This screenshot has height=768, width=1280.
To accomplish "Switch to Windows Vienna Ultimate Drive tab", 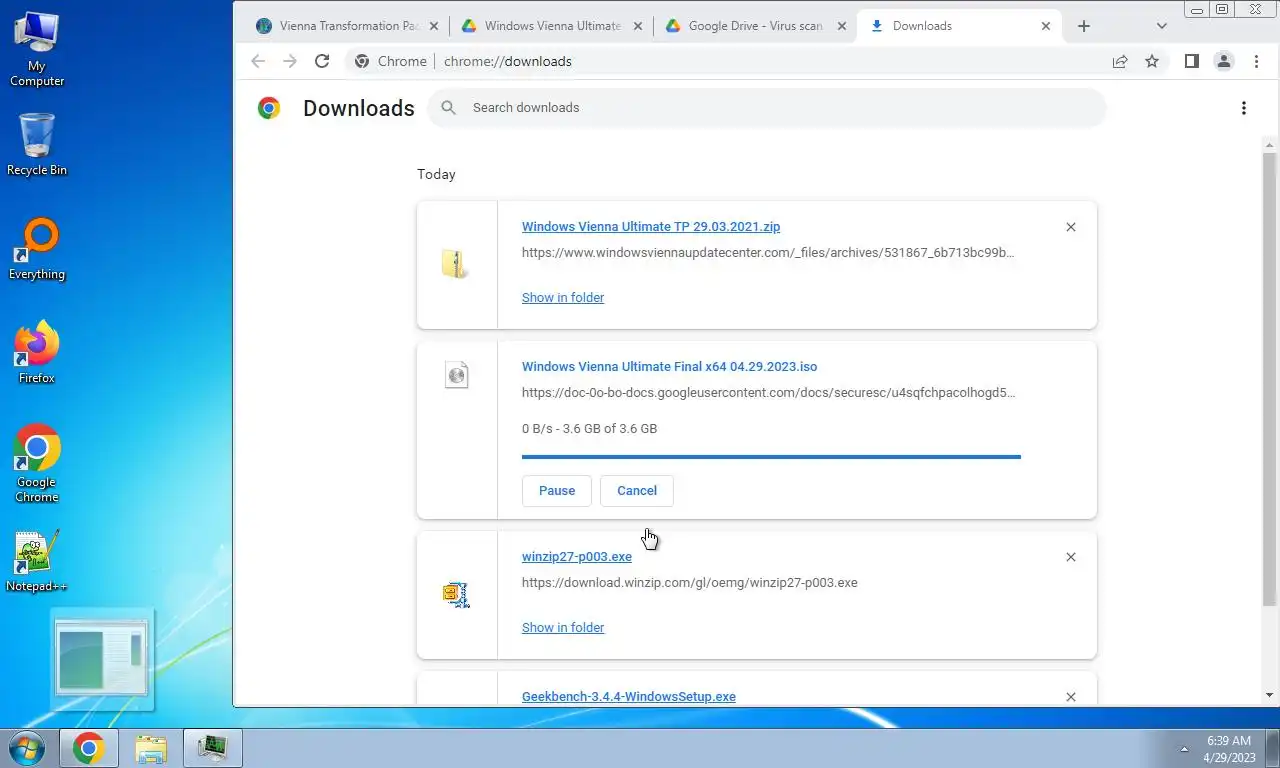I will 552,26.
